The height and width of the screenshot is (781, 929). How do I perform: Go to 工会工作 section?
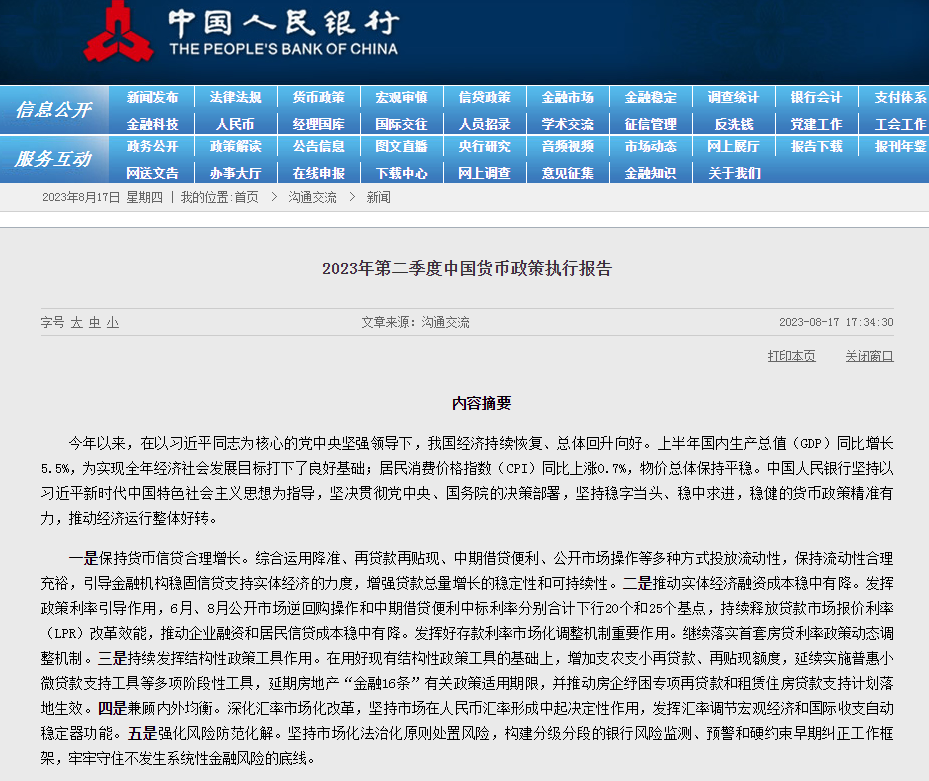click(x=901, y=124)
